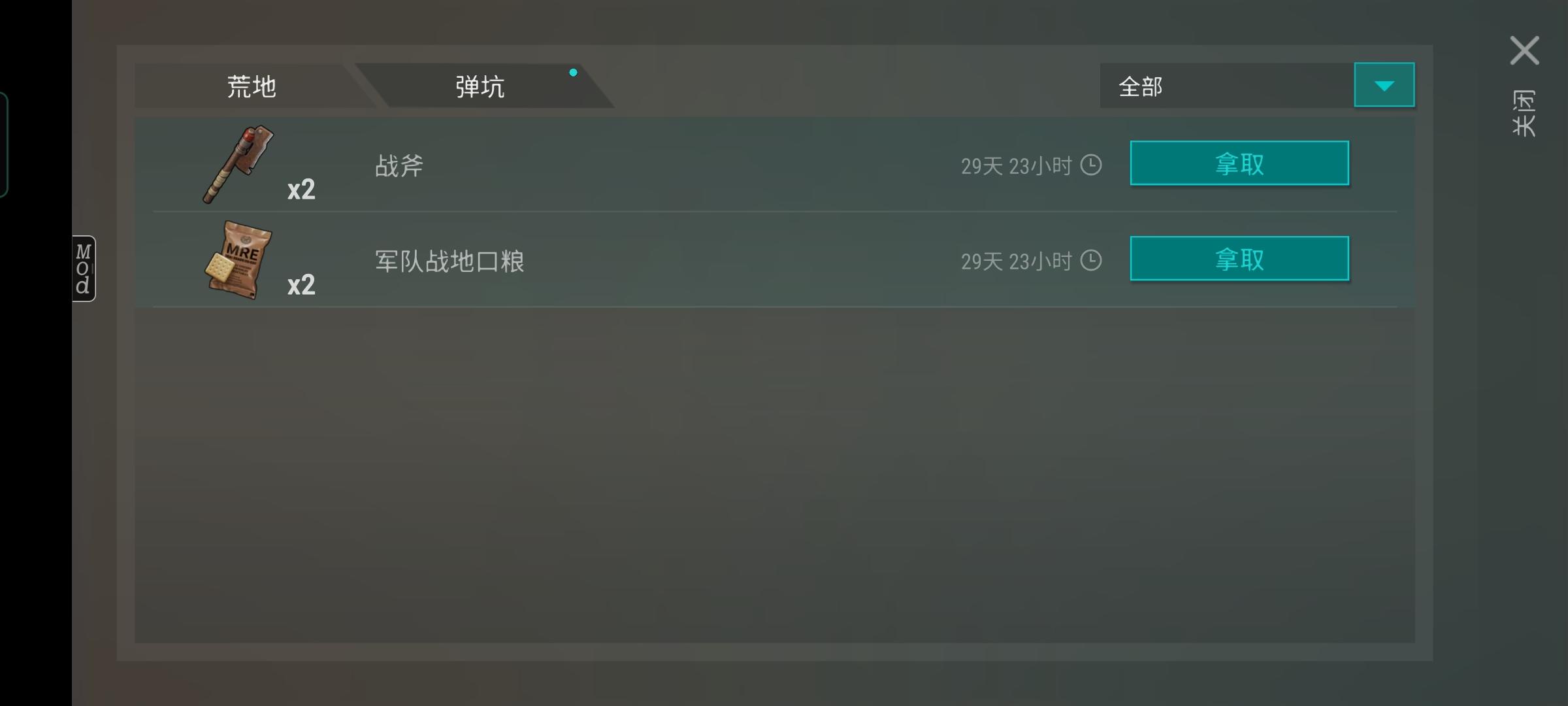The image size is (1568, 706).
Task: Click the x2 quantity beside the axe
Action: 301,190
